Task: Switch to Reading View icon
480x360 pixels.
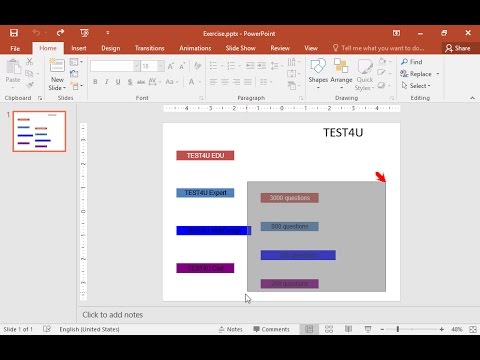Action: pos(348,329)
